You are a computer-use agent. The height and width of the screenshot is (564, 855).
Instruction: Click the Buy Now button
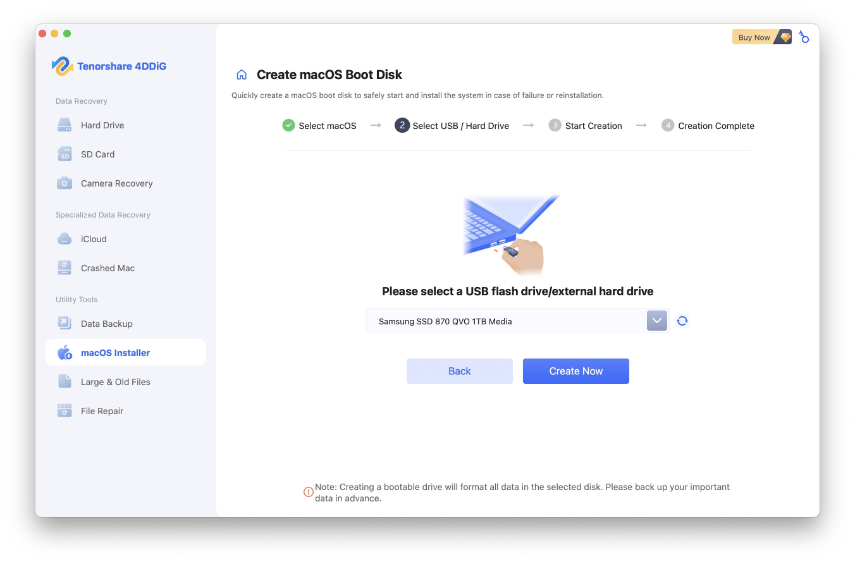(761, 37)
